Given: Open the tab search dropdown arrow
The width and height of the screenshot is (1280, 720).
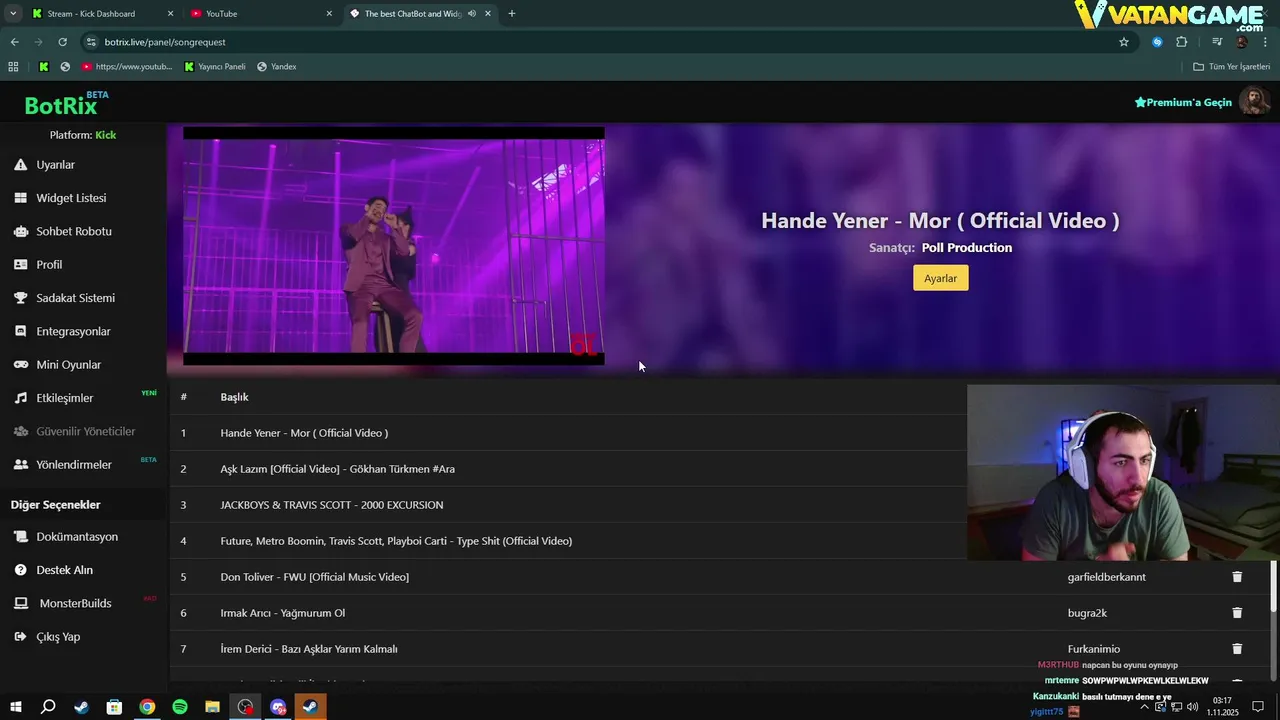Looking at the screenshot, I should [x=13, y=14].
